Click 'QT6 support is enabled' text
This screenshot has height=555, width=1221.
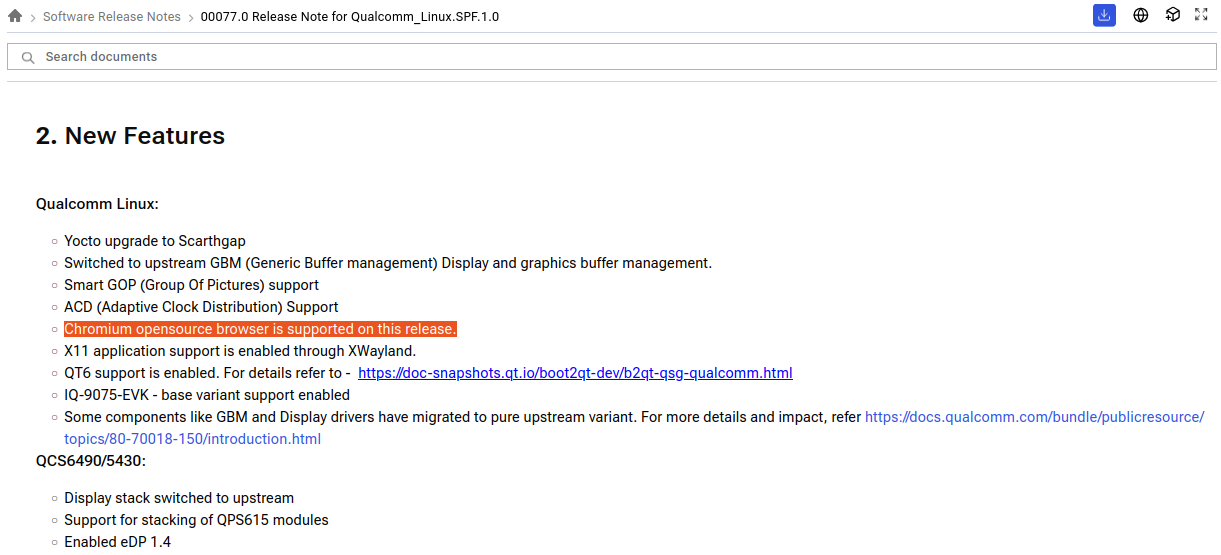pos(207,373)
